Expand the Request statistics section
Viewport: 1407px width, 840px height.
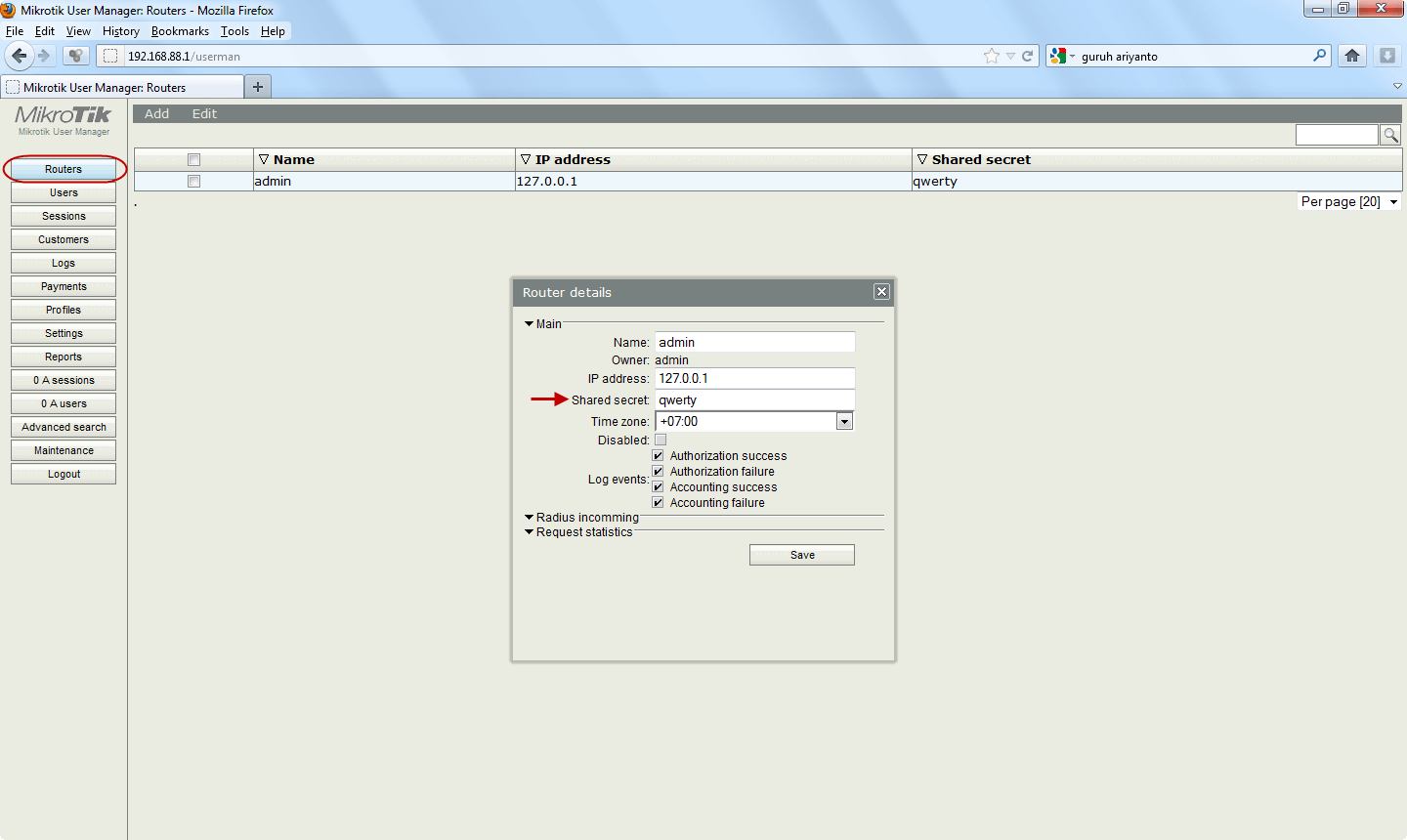[x=578, y=531]
